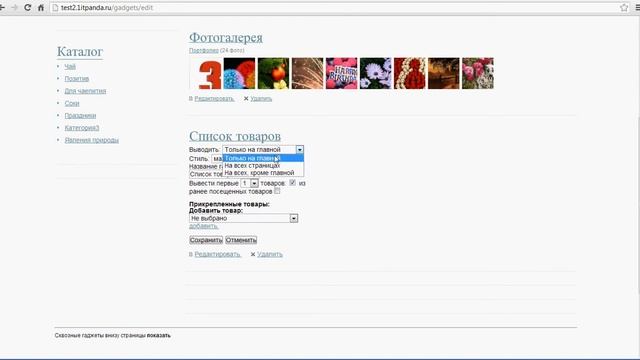Open the pink tulips thumbnail

pyautogui.click(x=478, y=73)
